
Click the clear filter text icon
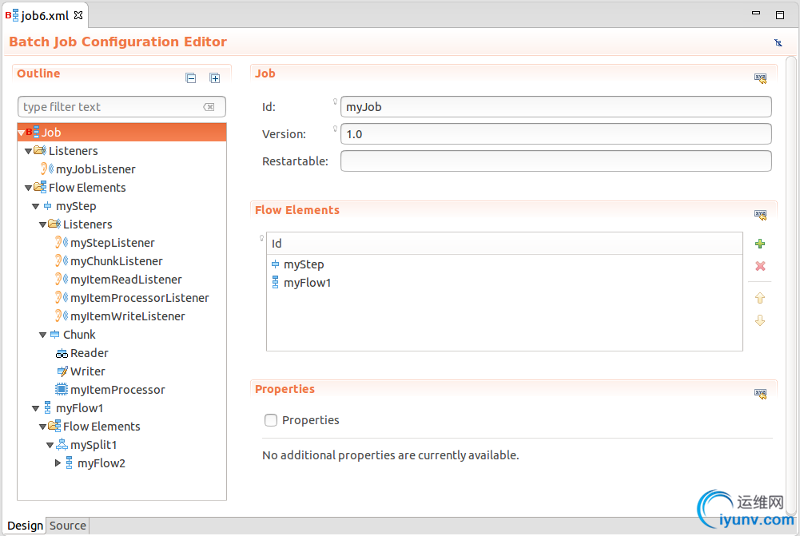point(209,107)
